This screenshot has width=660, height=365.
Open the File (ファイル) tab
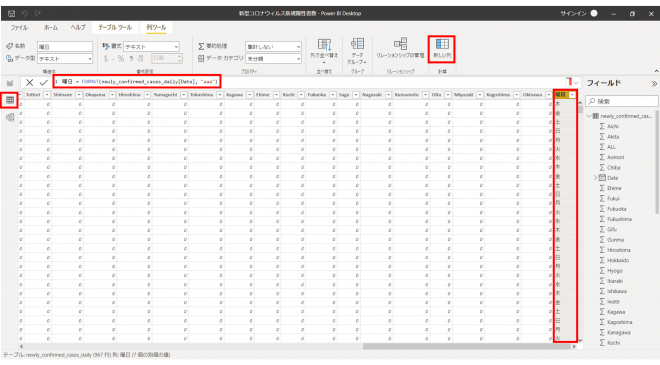click(x=19, y=27)
